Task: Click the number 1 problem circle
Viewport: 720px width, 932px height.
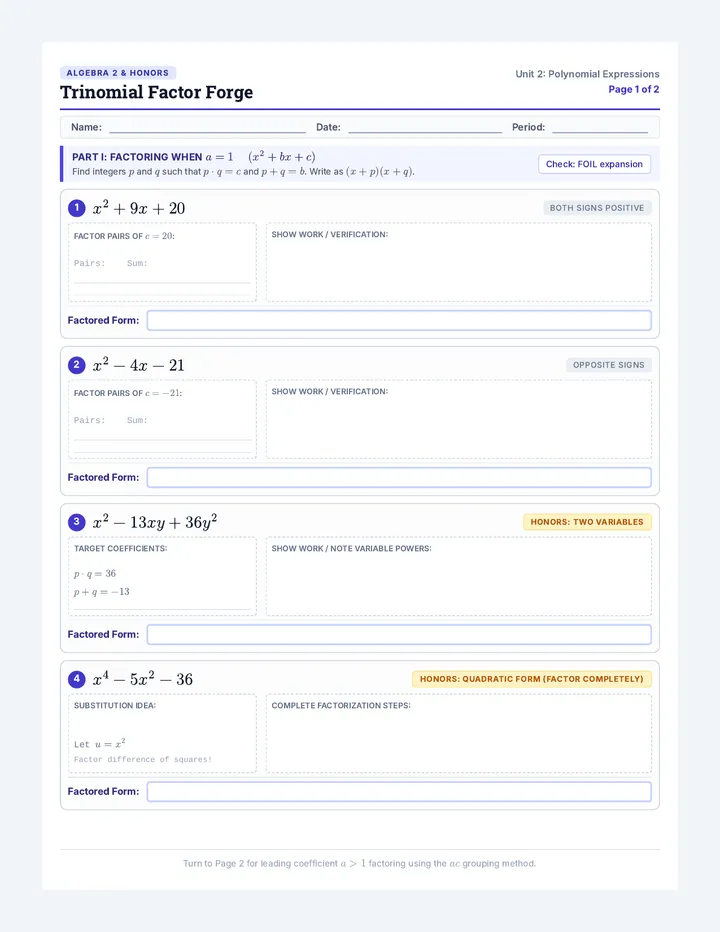Action: [77, 208]
